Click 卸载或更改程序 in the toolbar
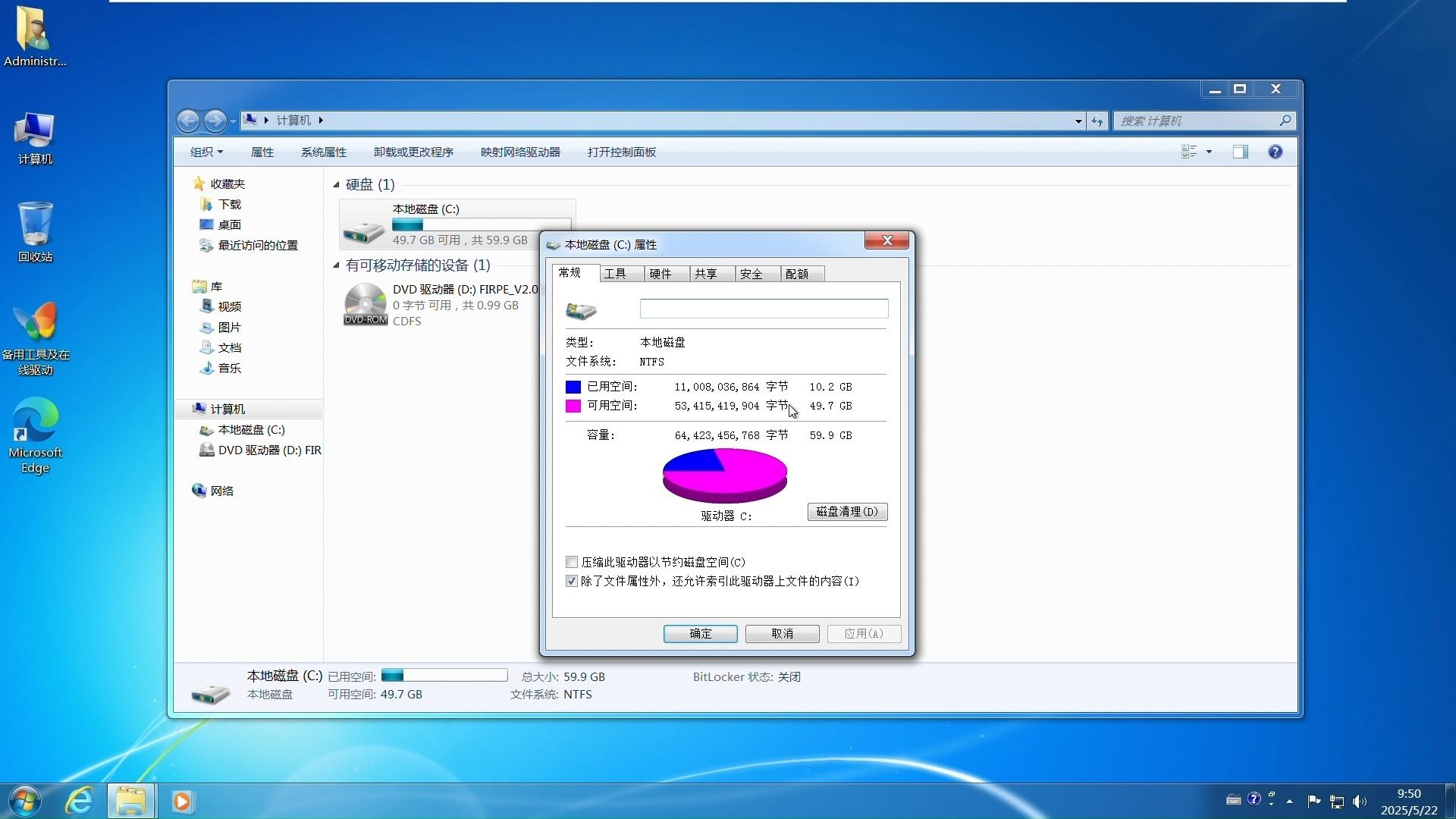 click(x=413, y=152)
